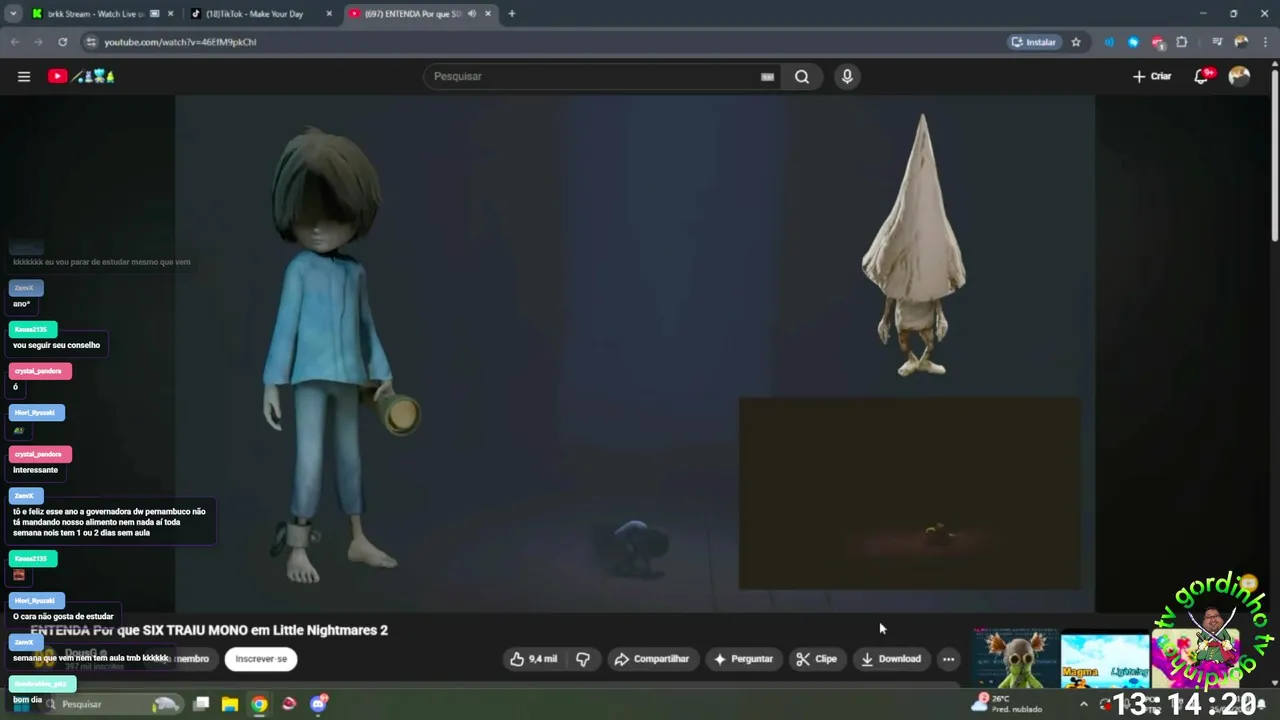Image resolution: width=1280 pixels, height=720 pixels.
Task: Open the Chrome extensions puzzle icon
Action: pyautogui.click(x=1182, y=42)
